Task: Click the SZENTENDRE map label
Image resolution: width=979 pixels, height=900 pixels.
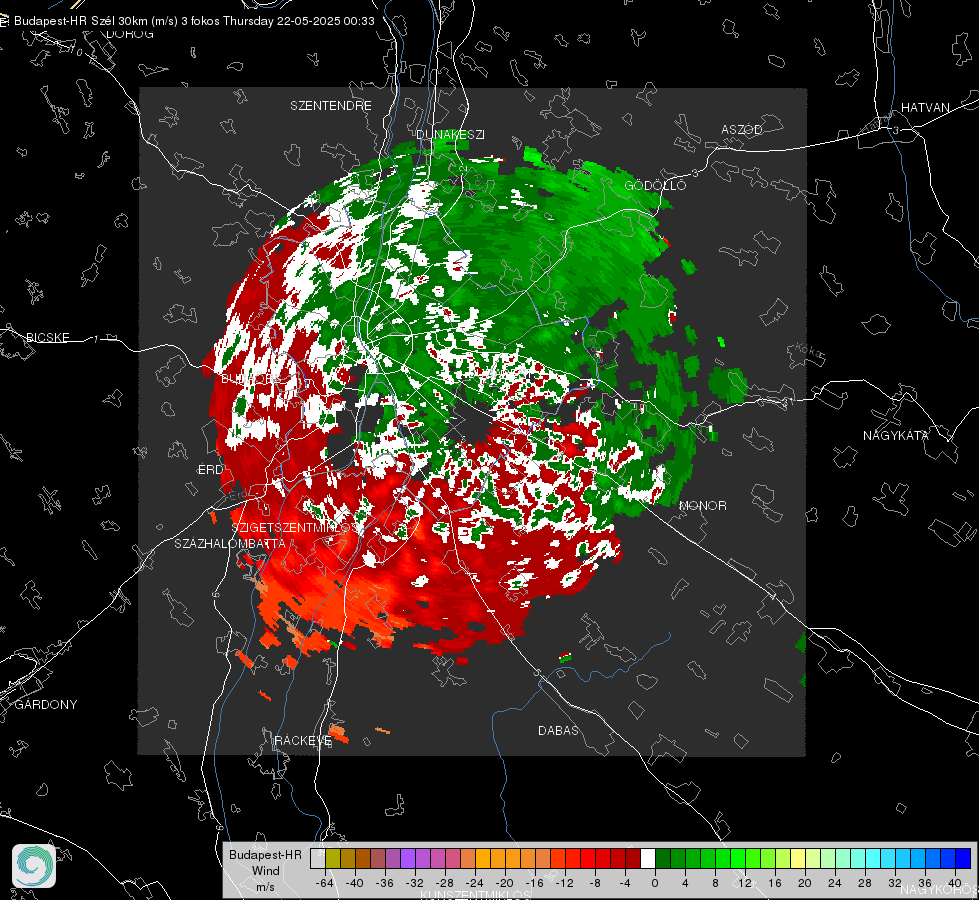Action: click(x=331, y=106)
